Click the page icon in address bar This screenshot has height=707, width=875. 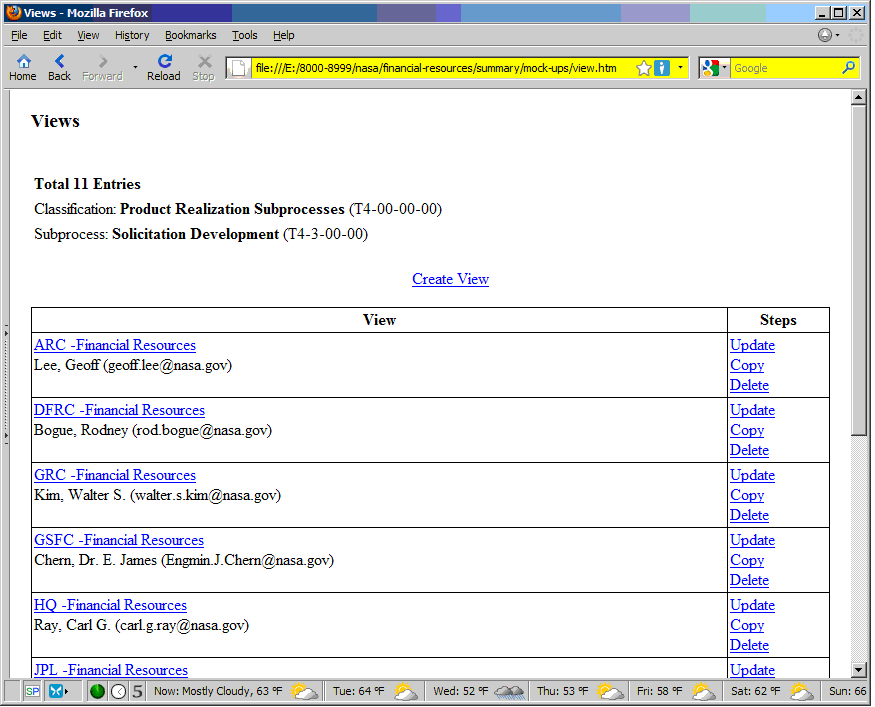point(238,68)
